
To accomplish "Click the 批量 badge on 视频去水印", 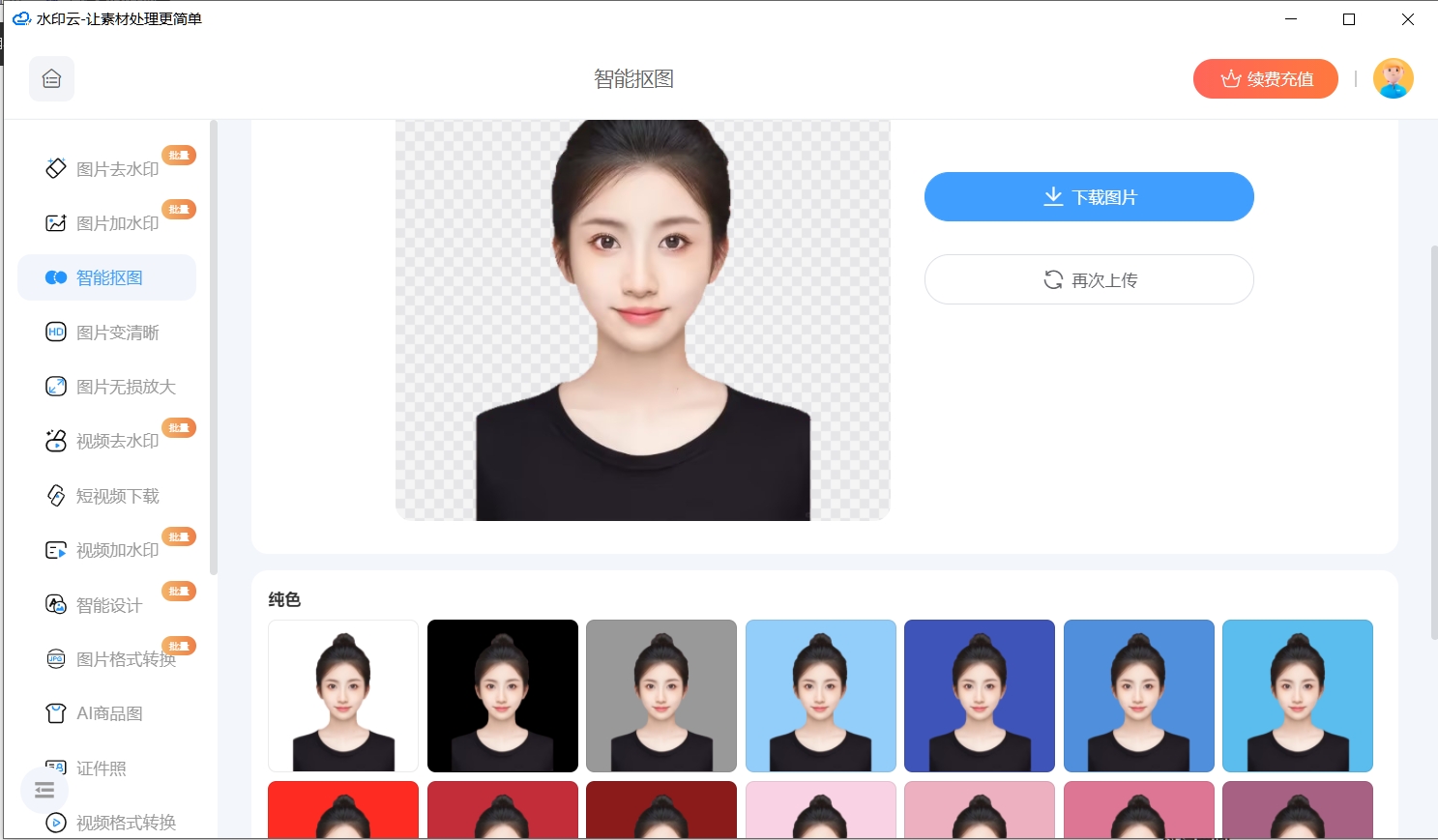I will click(x=179, y=427).
